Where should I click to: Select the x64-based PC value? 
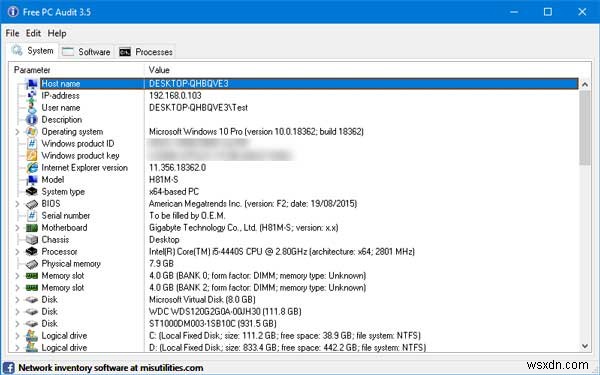(174, 191)
